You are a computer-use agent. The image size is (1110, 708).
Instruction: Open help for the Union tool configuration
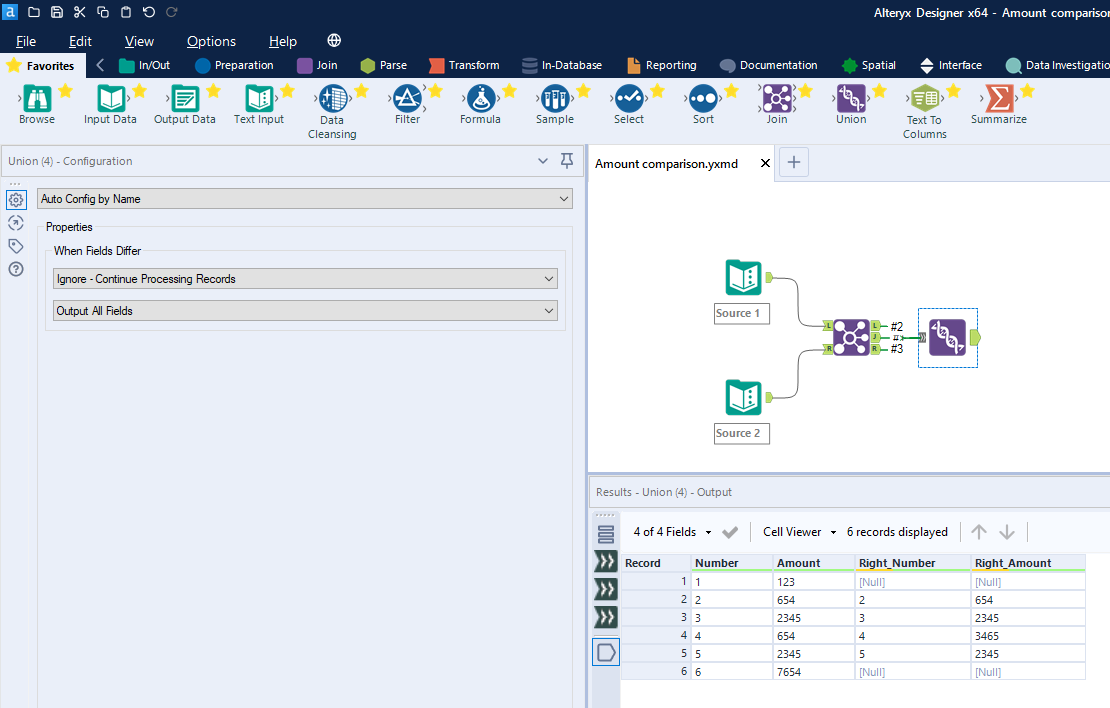point(15,269)
